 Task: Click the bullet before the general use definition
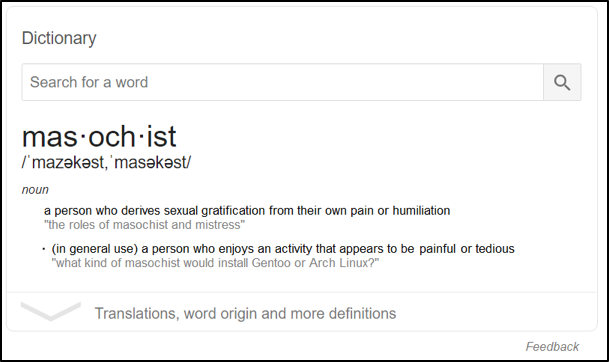coord(44,249)
